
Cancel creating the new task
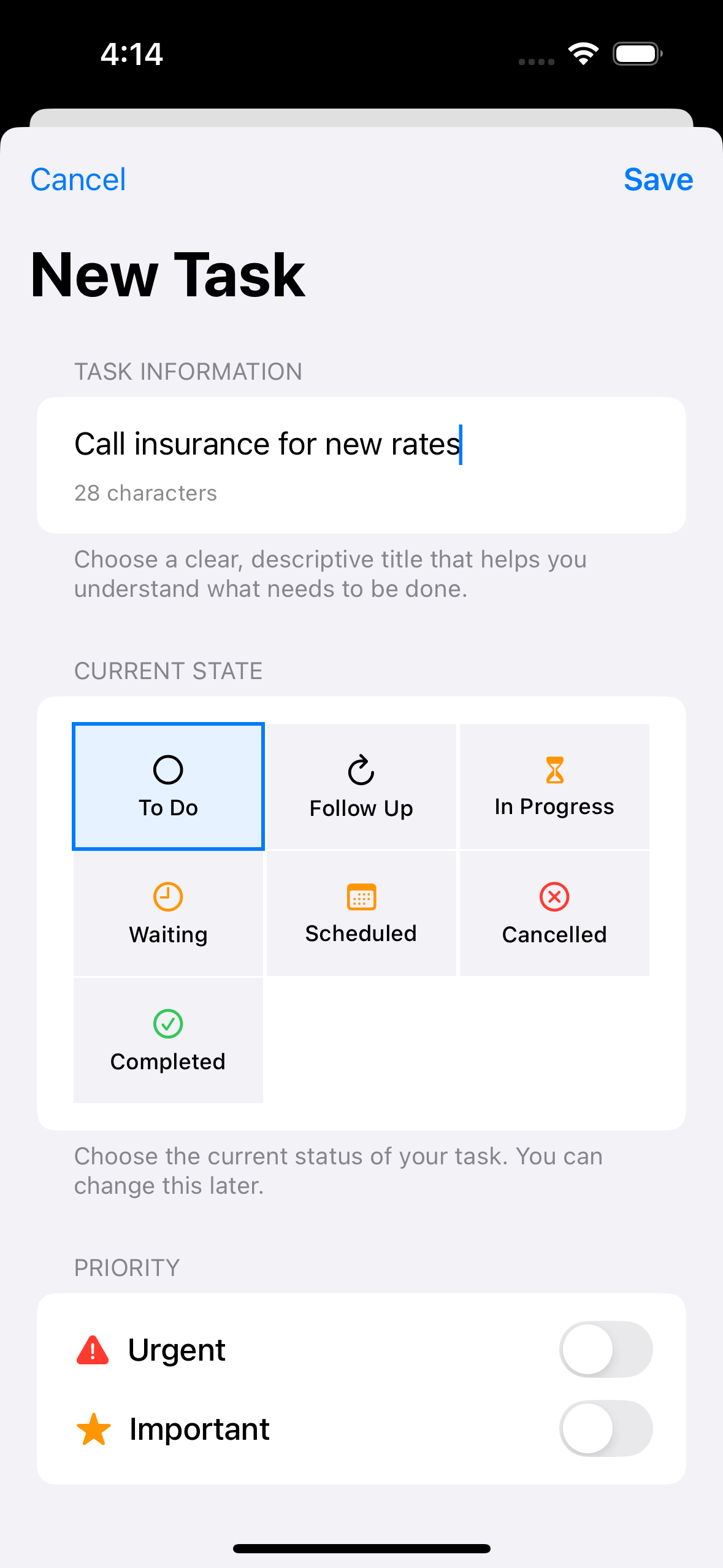(x=78, y=180)
